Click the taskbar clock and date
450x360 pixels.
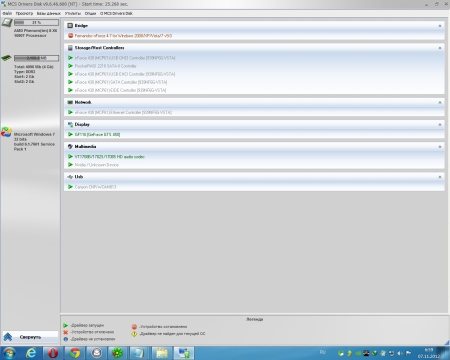429,353
